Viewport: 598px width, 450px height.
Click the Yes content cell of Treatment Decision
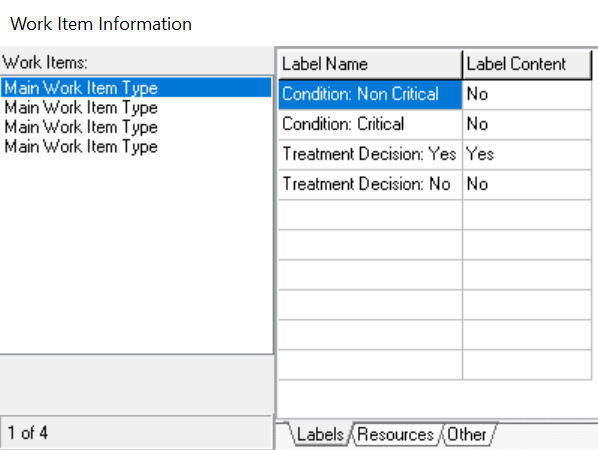527,154
